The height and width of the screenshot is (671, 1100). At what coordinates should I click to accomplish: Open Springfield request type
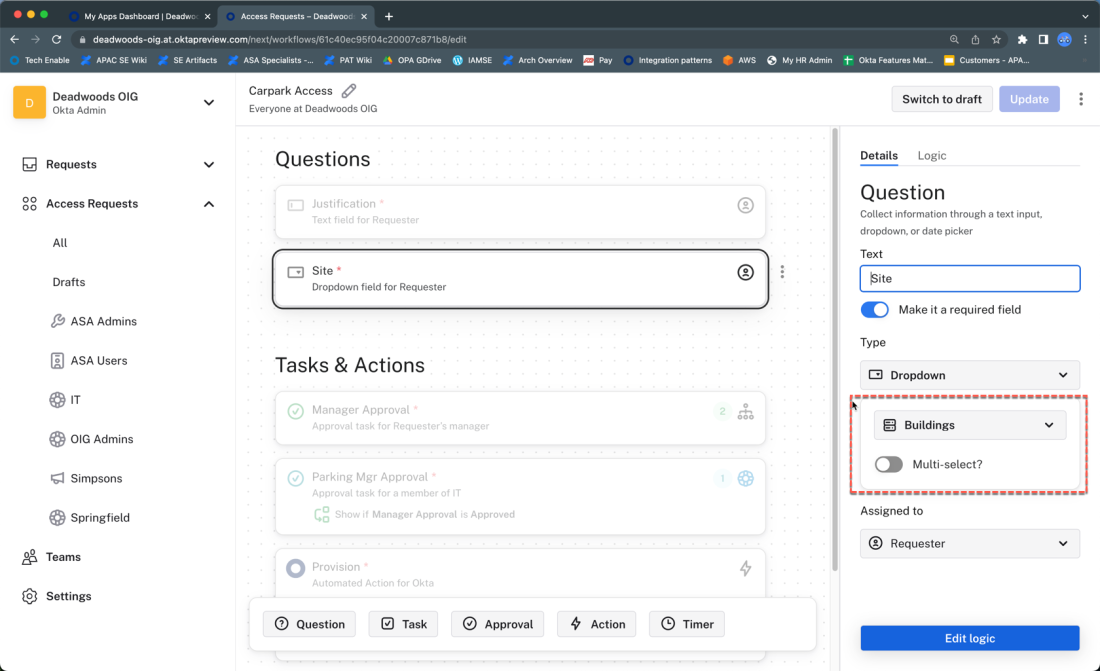[100, 517]
